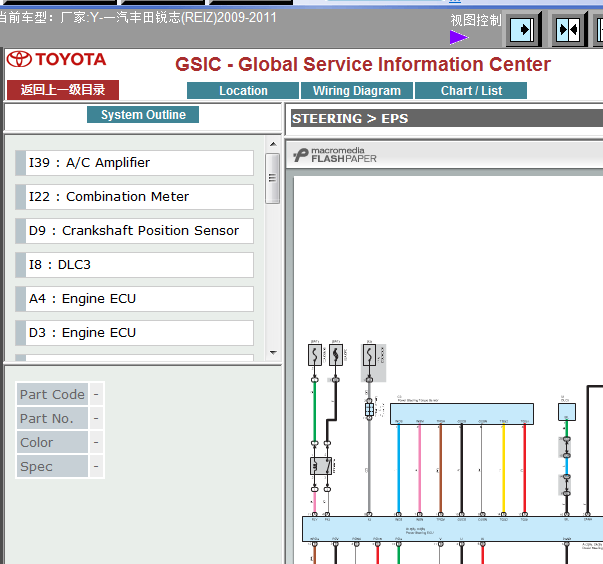
Task: Open the Chart / List tab
Action: click(x=471, y=91)
